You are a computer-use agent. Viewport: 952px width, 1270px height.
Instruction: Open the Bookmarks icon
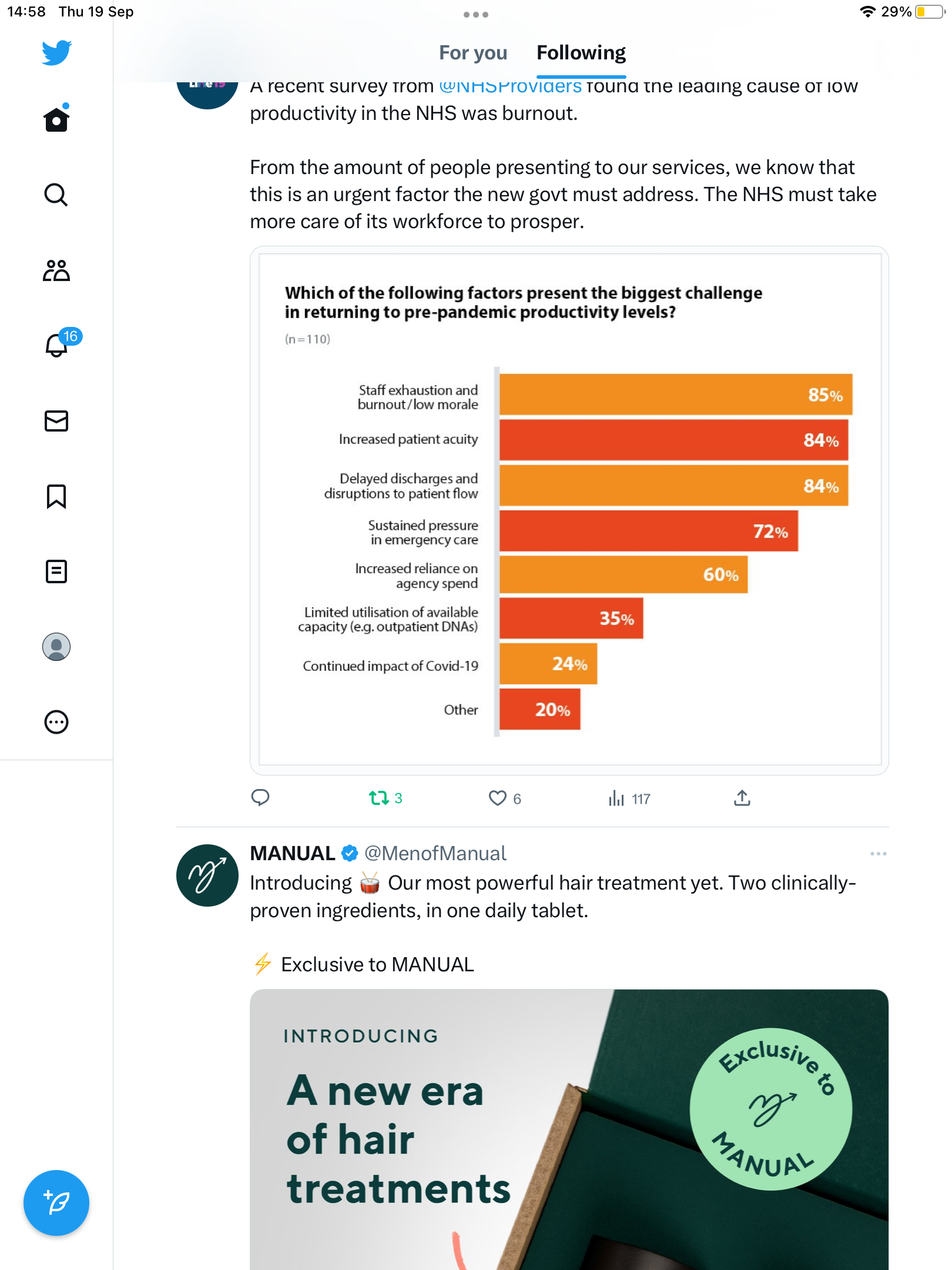pyautogui.click(x=56, y=496)
